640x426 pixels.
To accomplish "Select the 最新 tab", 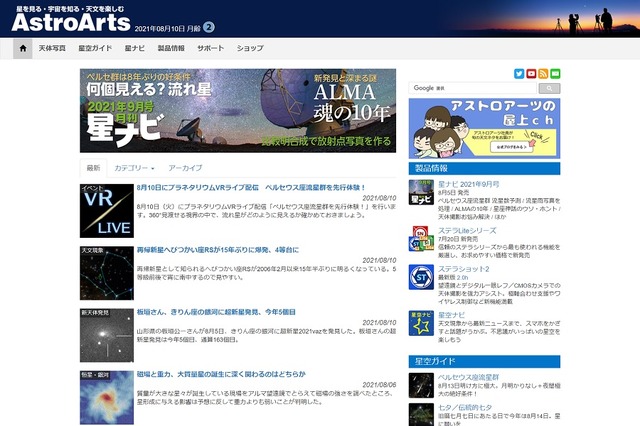I will pos(93,168).
